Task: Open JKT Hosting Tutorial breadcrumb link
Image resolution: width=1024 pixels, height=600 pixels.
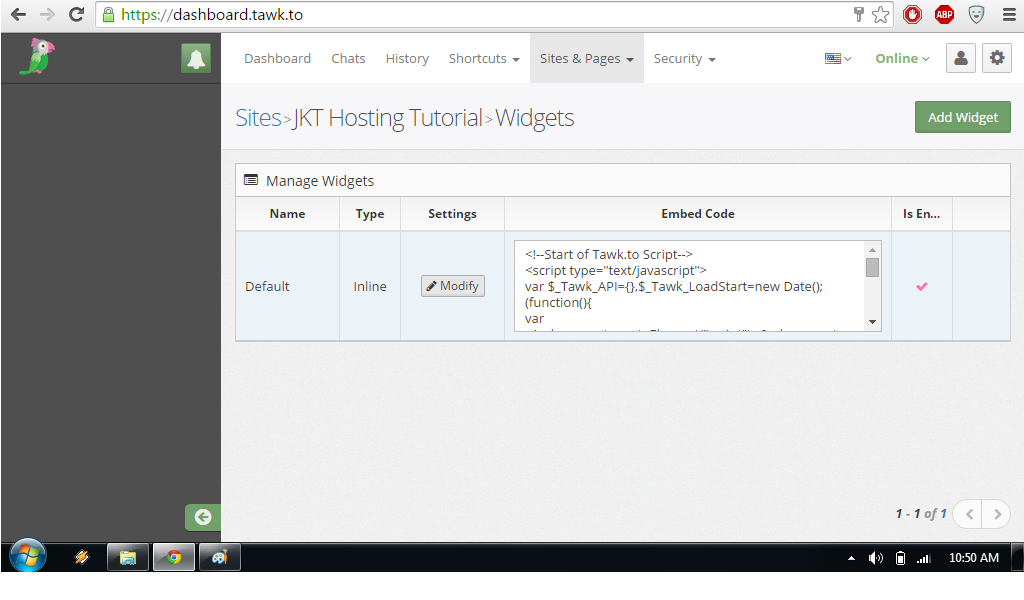Action: coord(387,118)
